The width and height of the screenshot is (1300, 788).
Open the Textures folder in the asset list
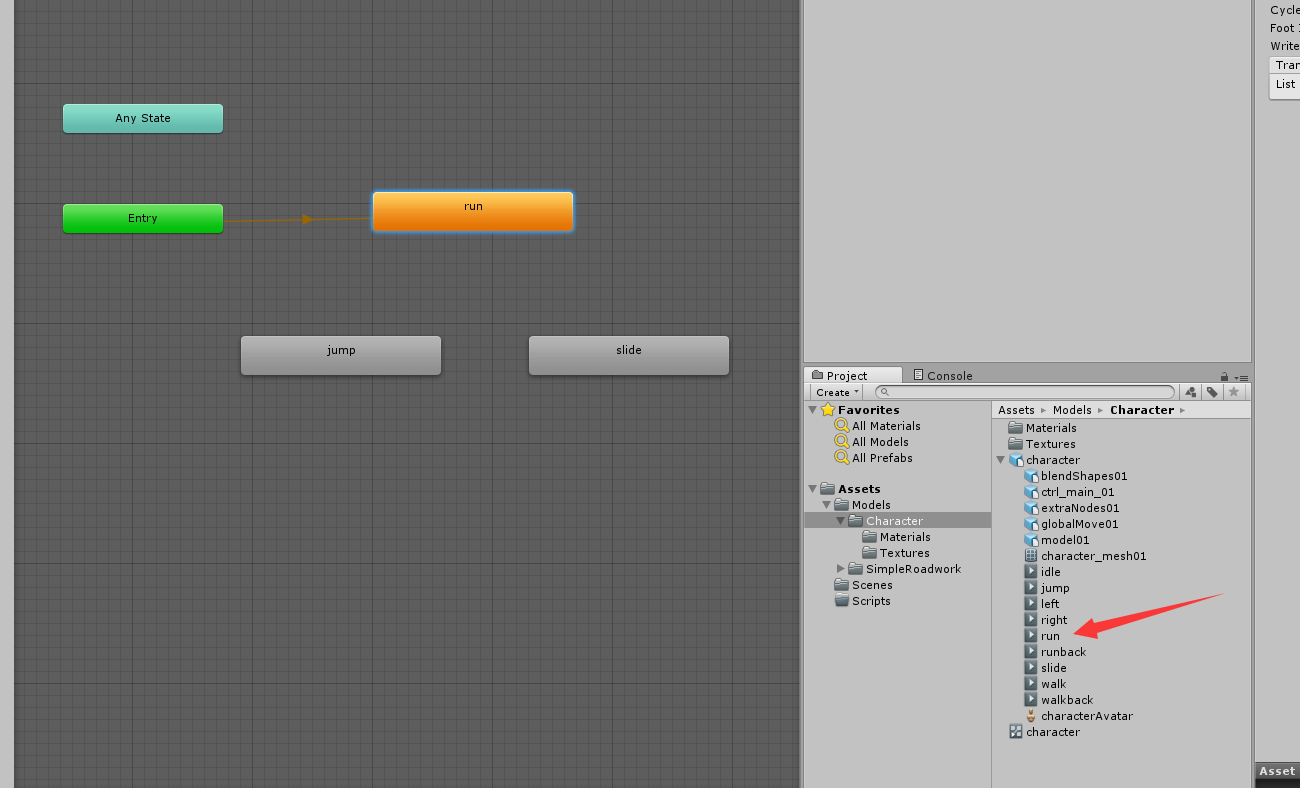click(1042, 444)
